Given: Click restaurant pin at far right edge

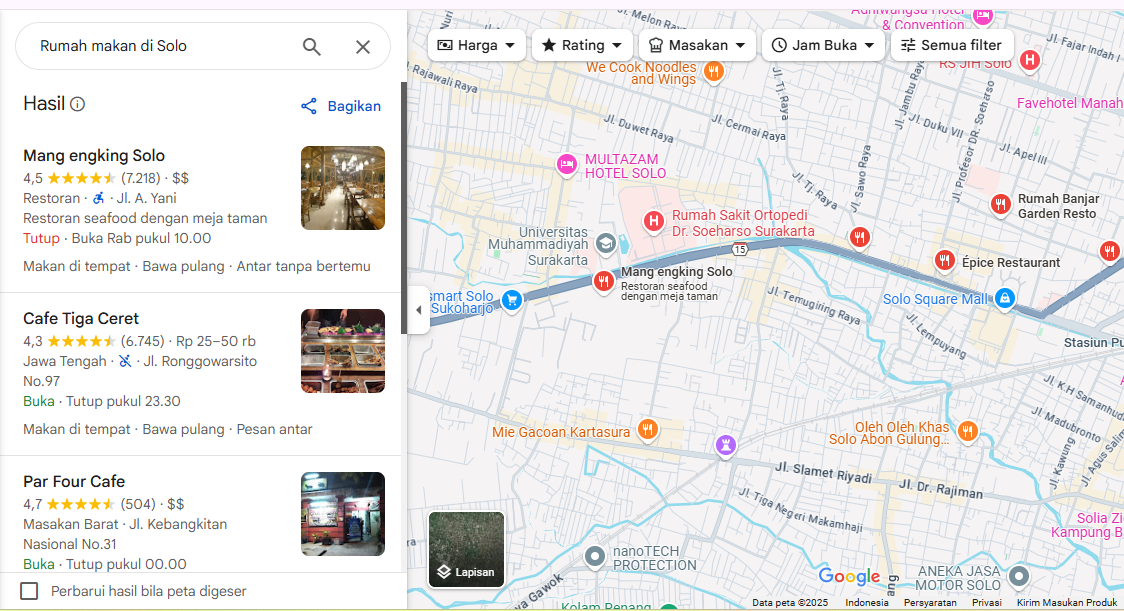Looking at the screenshot, I should 1110,251.
